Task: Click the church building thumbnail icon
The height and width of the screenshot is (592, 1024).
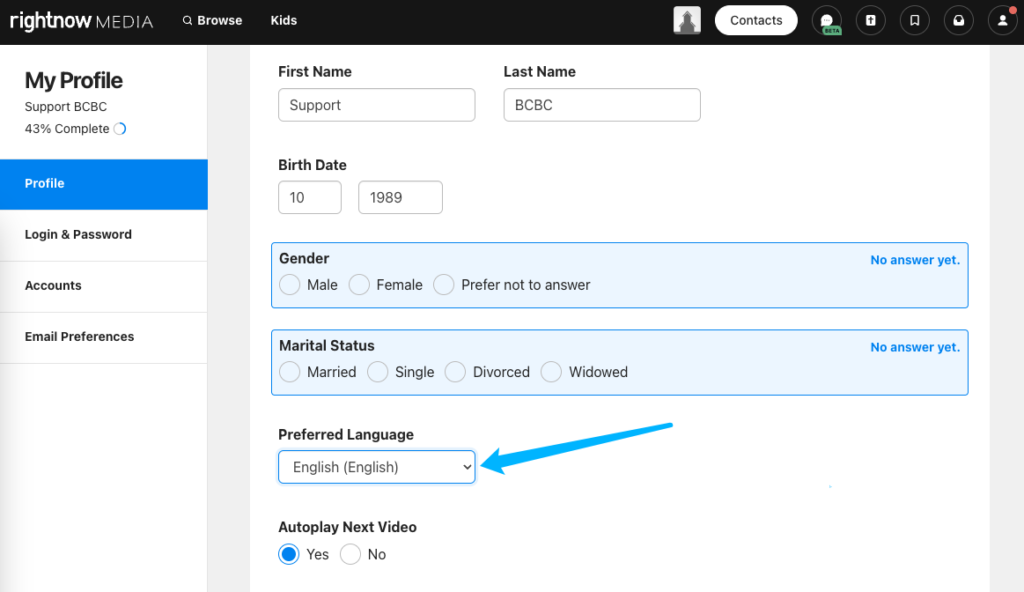Action: (687, 20)
